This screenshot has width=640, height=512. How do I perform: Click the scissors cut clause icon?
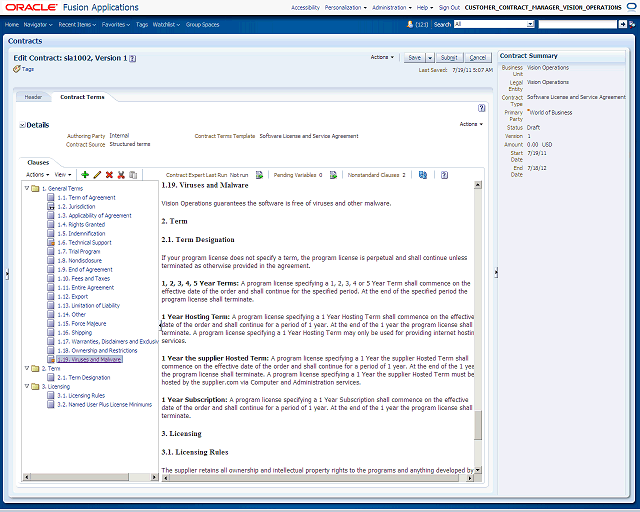pos(121,175)
